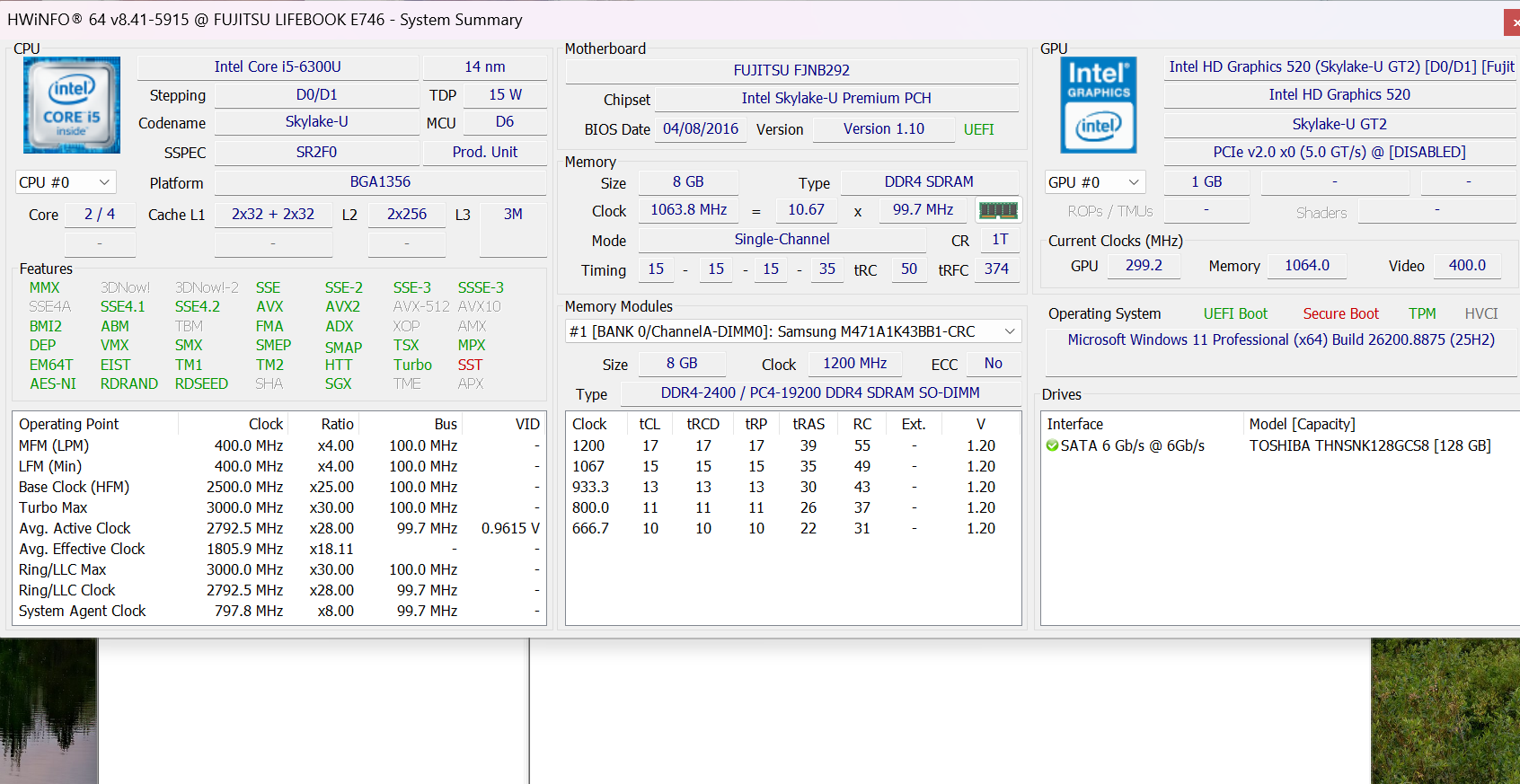
Task: Click the SGX feature flag
Action: pyautogui.click(x=339, y=383)
